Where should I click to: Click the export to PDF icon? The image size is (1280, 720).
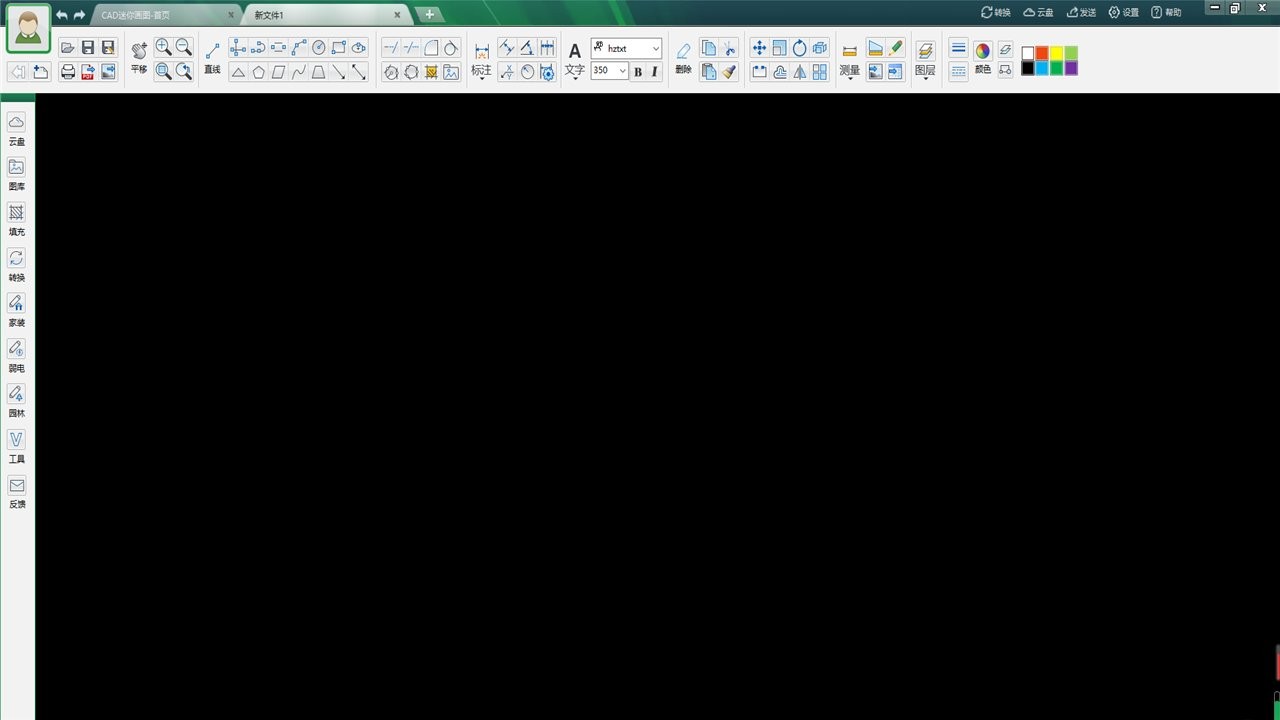pos(88,72)
